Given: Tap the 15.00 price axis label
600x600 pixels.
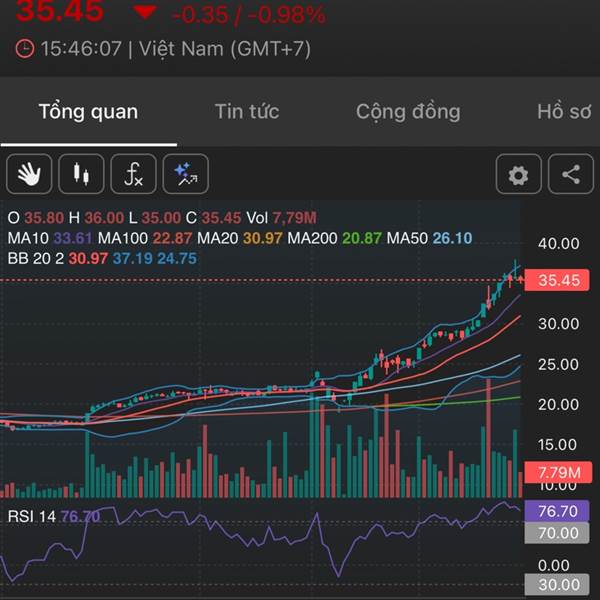Looking at the screenshot, I should click(557, 444).
